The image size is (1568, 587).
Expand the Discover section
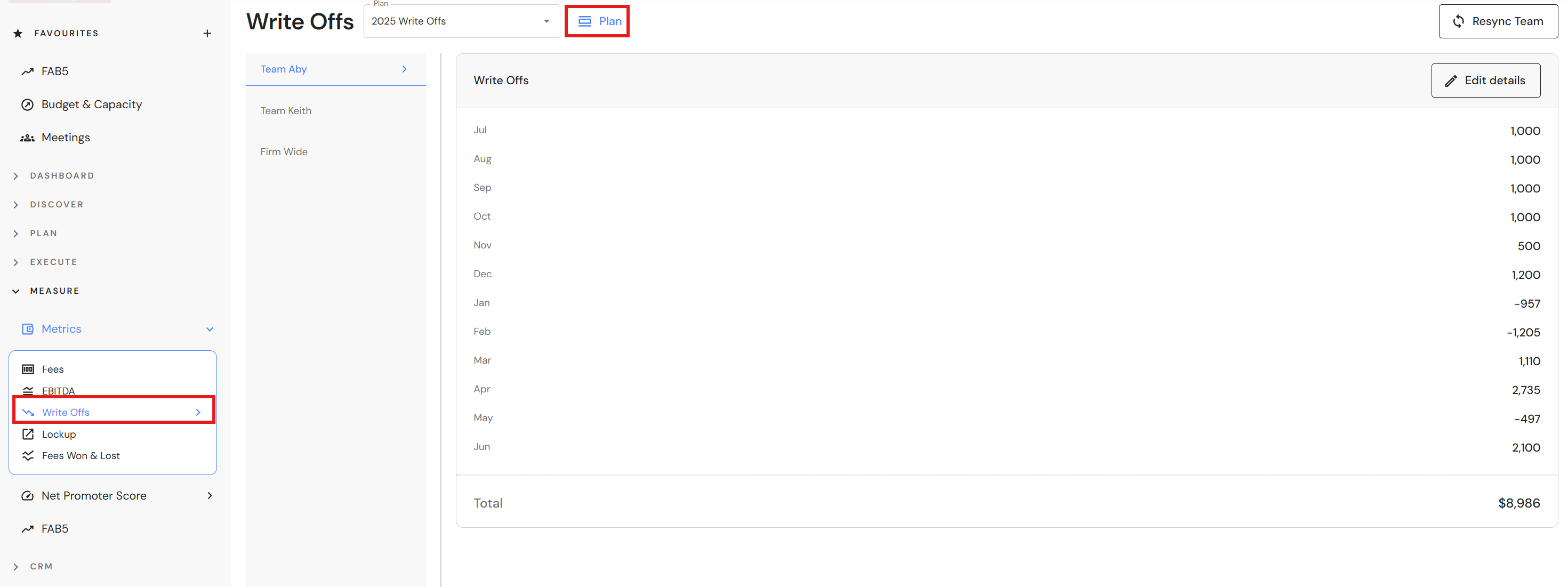pyautogui.click(x=16, y=205)
